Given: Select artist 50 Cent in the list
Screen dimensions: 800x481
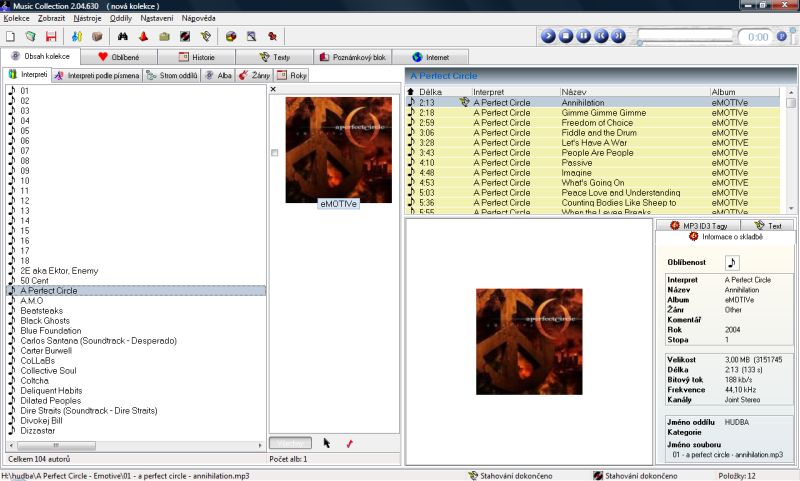Looking at the screenshot, I should [x=34, y=281].
